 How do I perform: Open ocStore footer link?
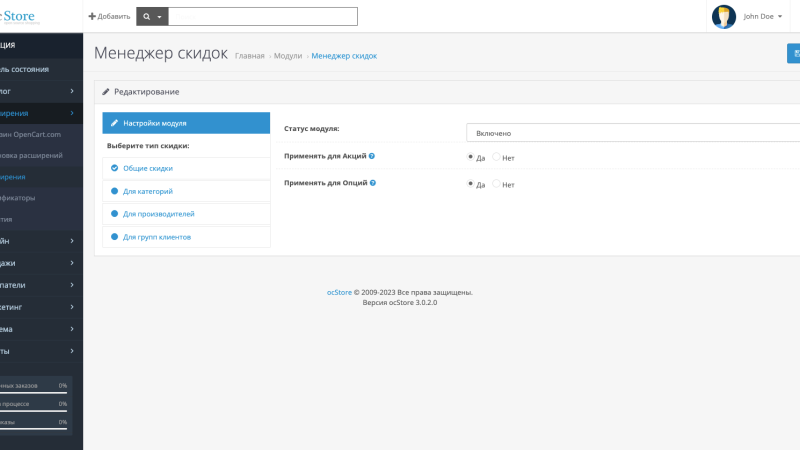pyautogui.click(x=339, y=292)
